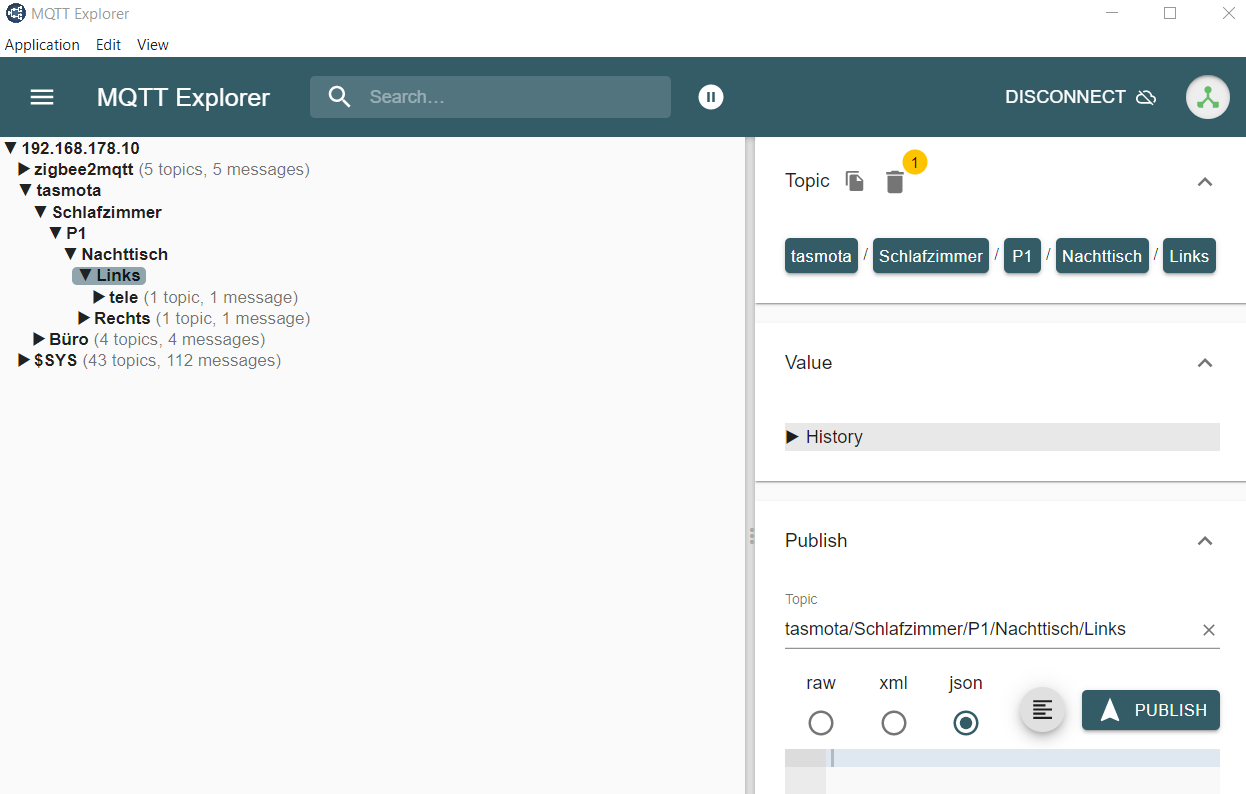
Task: Open the hamburger navigation menu
Action: pos(42,97)
